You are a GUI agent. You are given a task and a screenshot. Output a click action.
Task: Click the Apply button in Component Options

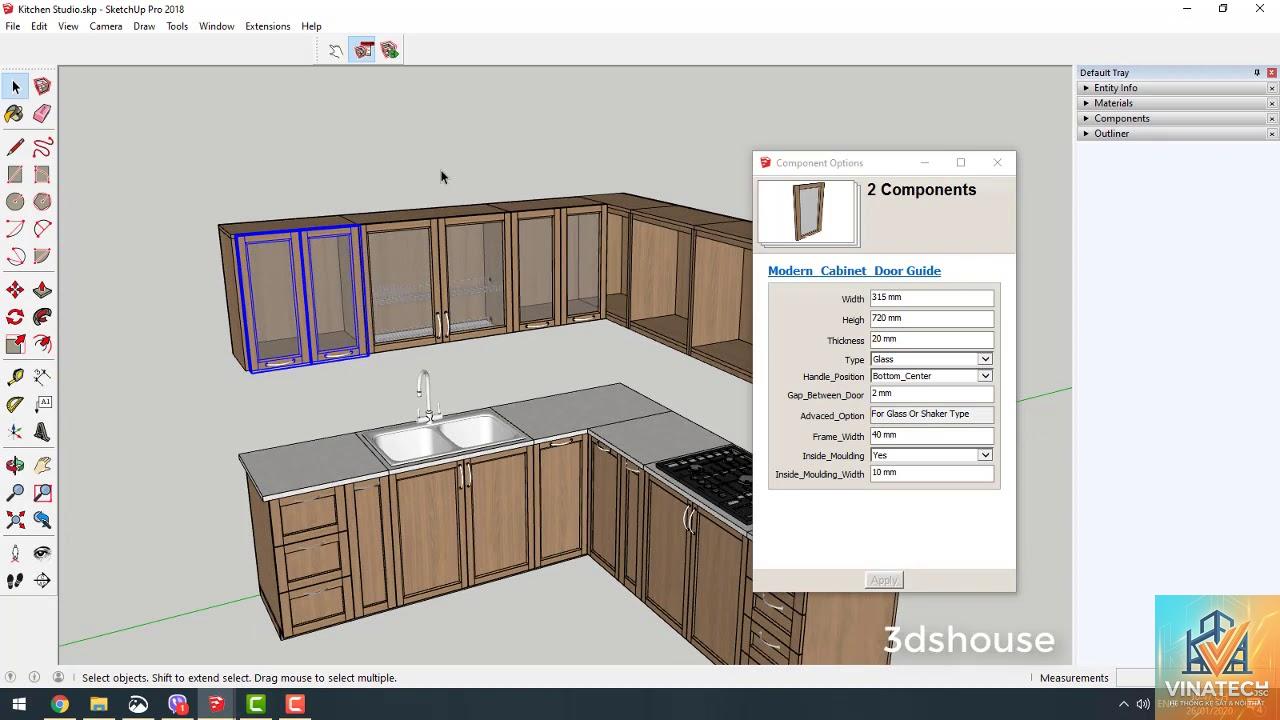point(884,580)
